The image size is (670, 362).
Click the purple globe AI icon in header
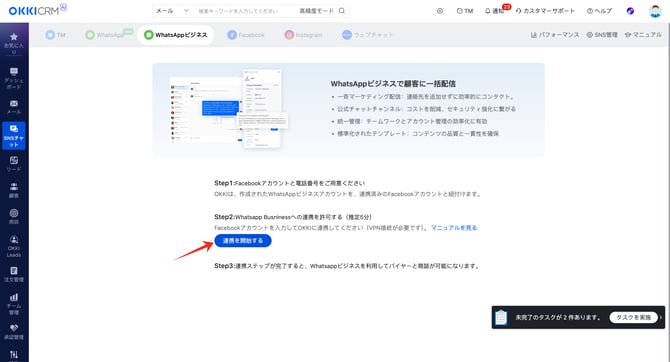pyautogui.click(x=630, y=11)
